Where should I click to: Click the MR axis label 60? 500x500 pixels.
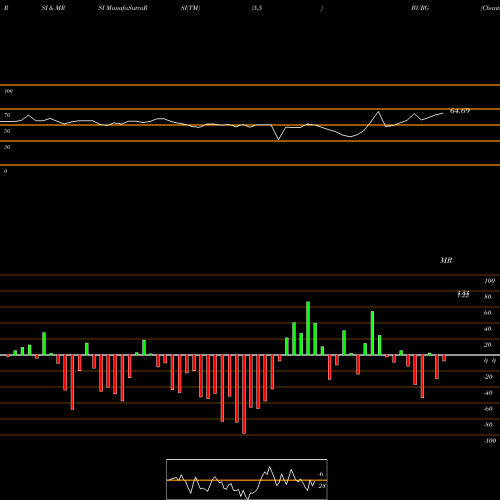[488, 313]
